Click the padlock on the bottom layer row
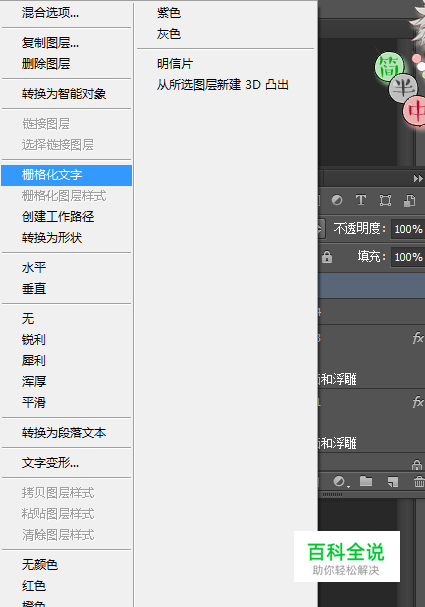Image resolution: width=425 pixels, height=607 pixels. coord(417,464)
